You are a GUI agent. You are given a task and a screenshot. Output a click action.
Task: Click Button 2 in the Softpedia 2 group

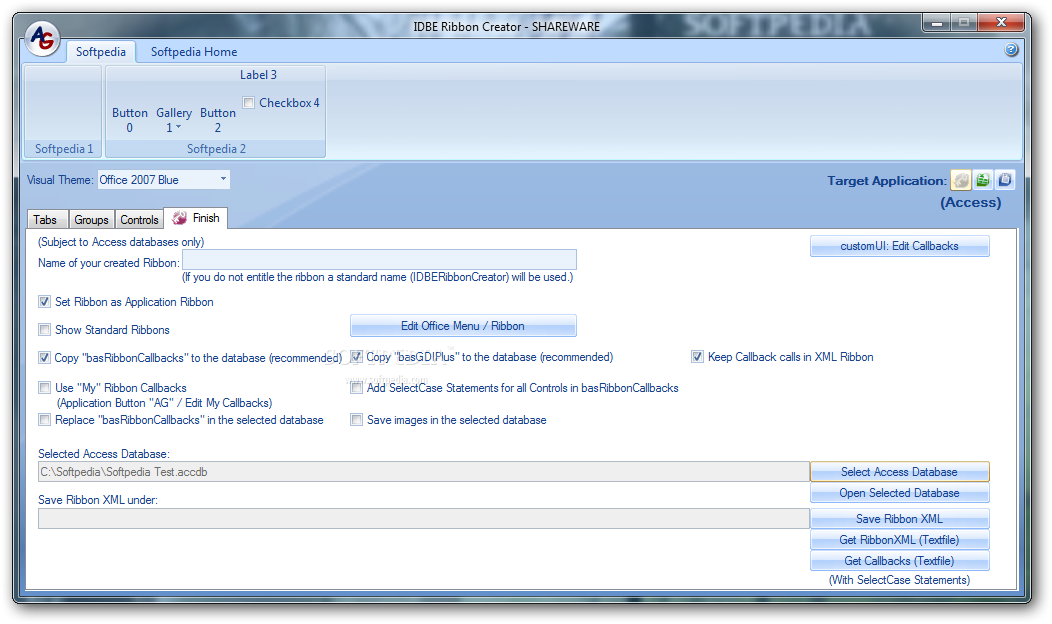(x=217, y=120)
